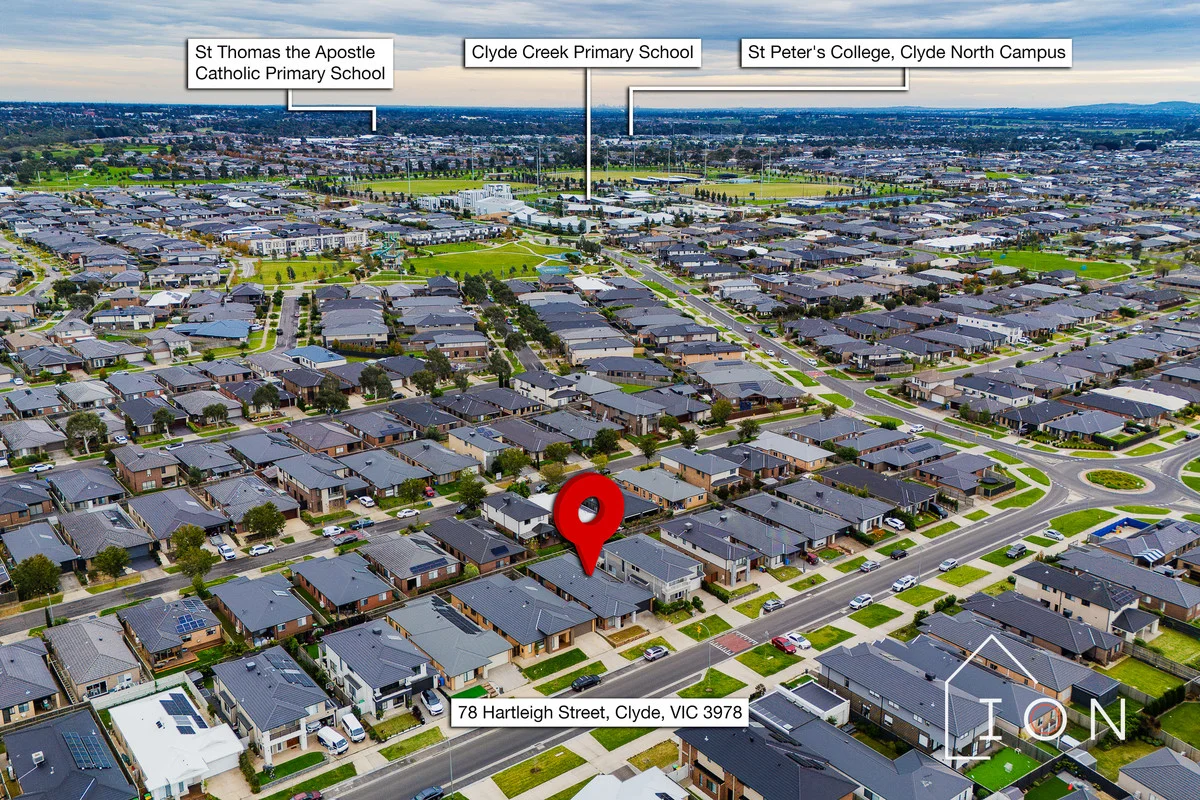Click the end of the St Thomas leader line
Image resolution: width=1200 pixels, height=800 pixels.
[375, 130]
